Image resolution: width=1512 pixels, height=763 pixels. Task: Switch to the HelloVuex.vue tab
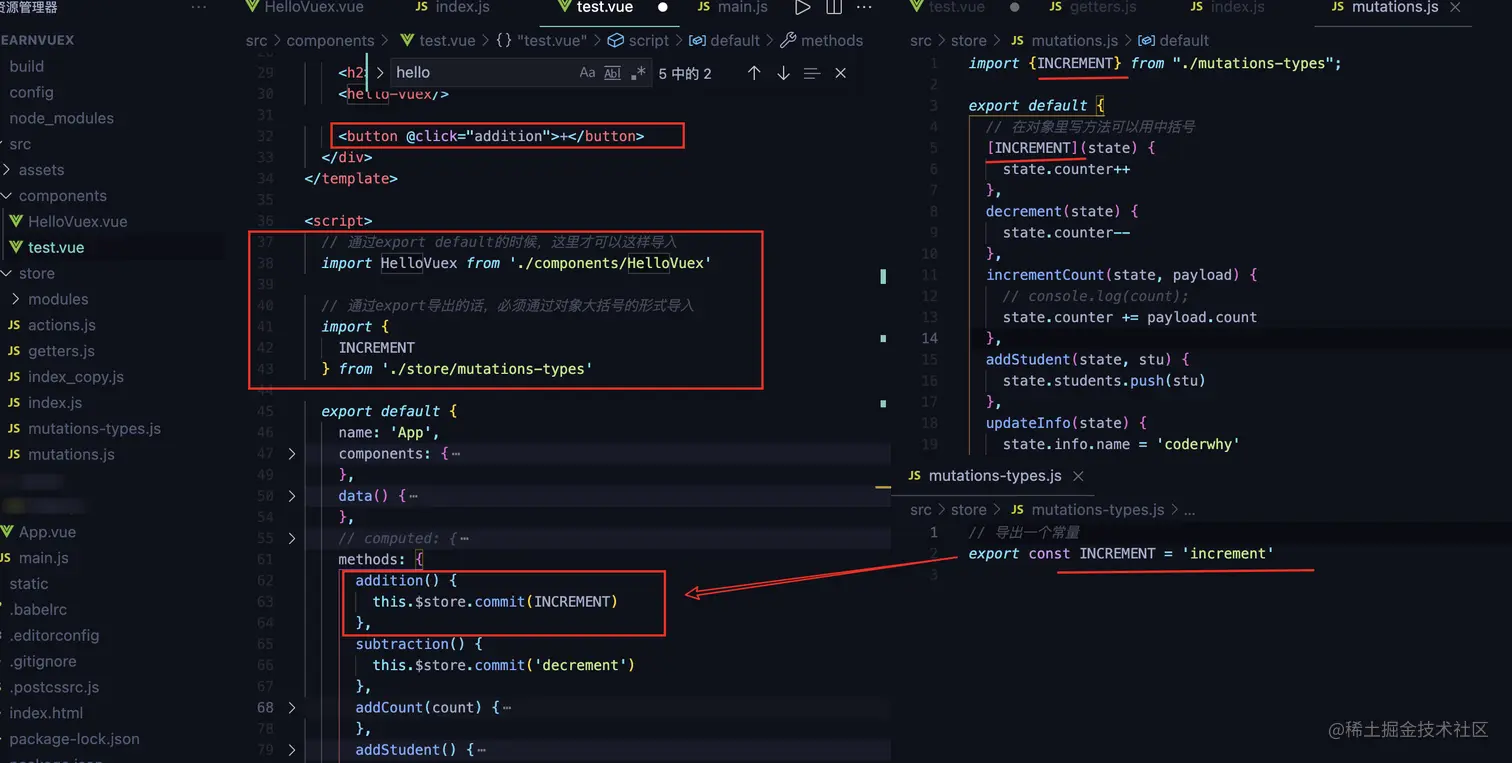pos(304,7)
